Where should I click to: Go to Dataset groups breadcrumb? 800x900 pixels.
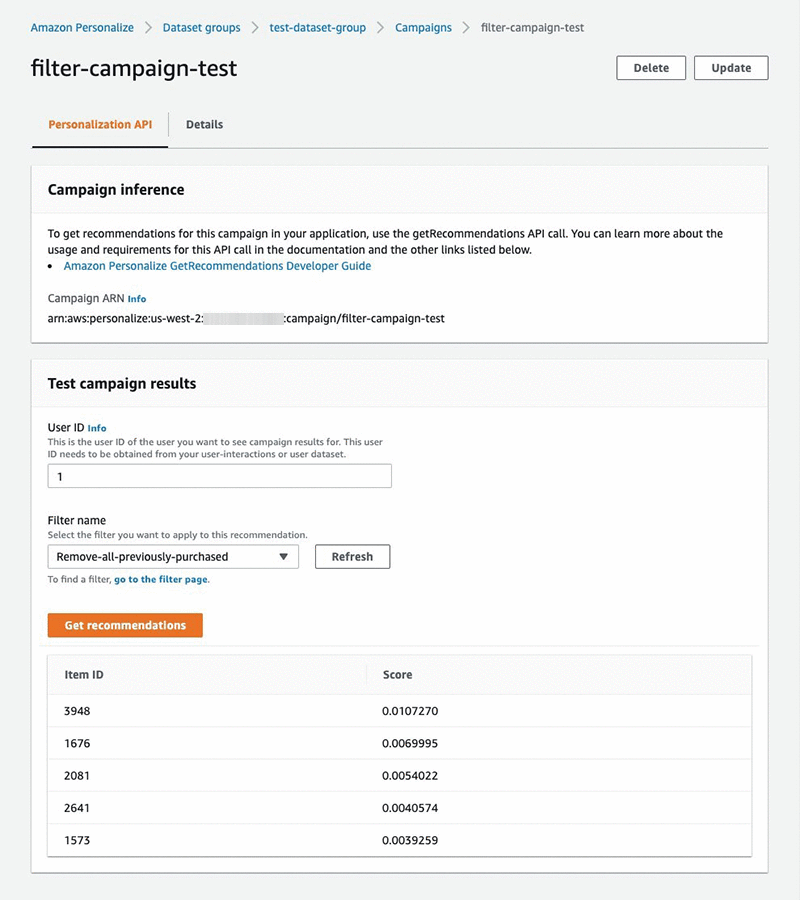click(x=201, y=28)
